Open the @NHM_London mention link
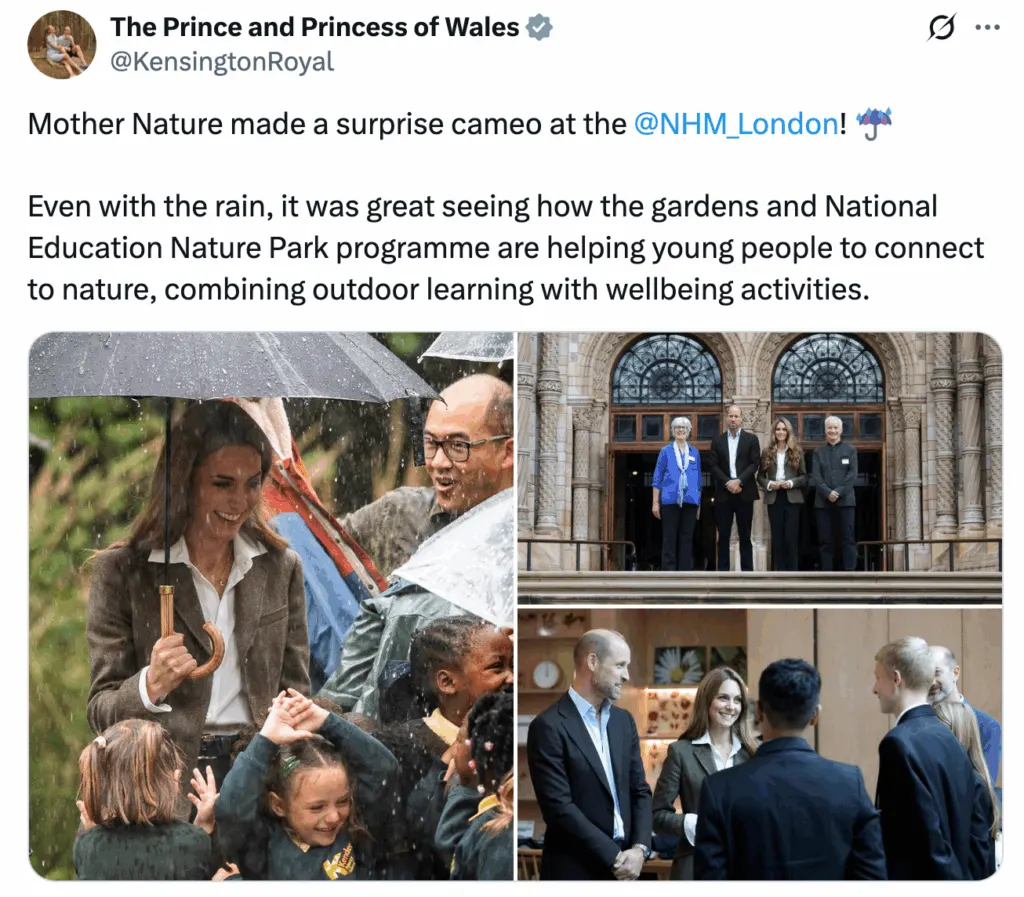Viewport: 1024px width, 897px height. click(x=736, y=124)
